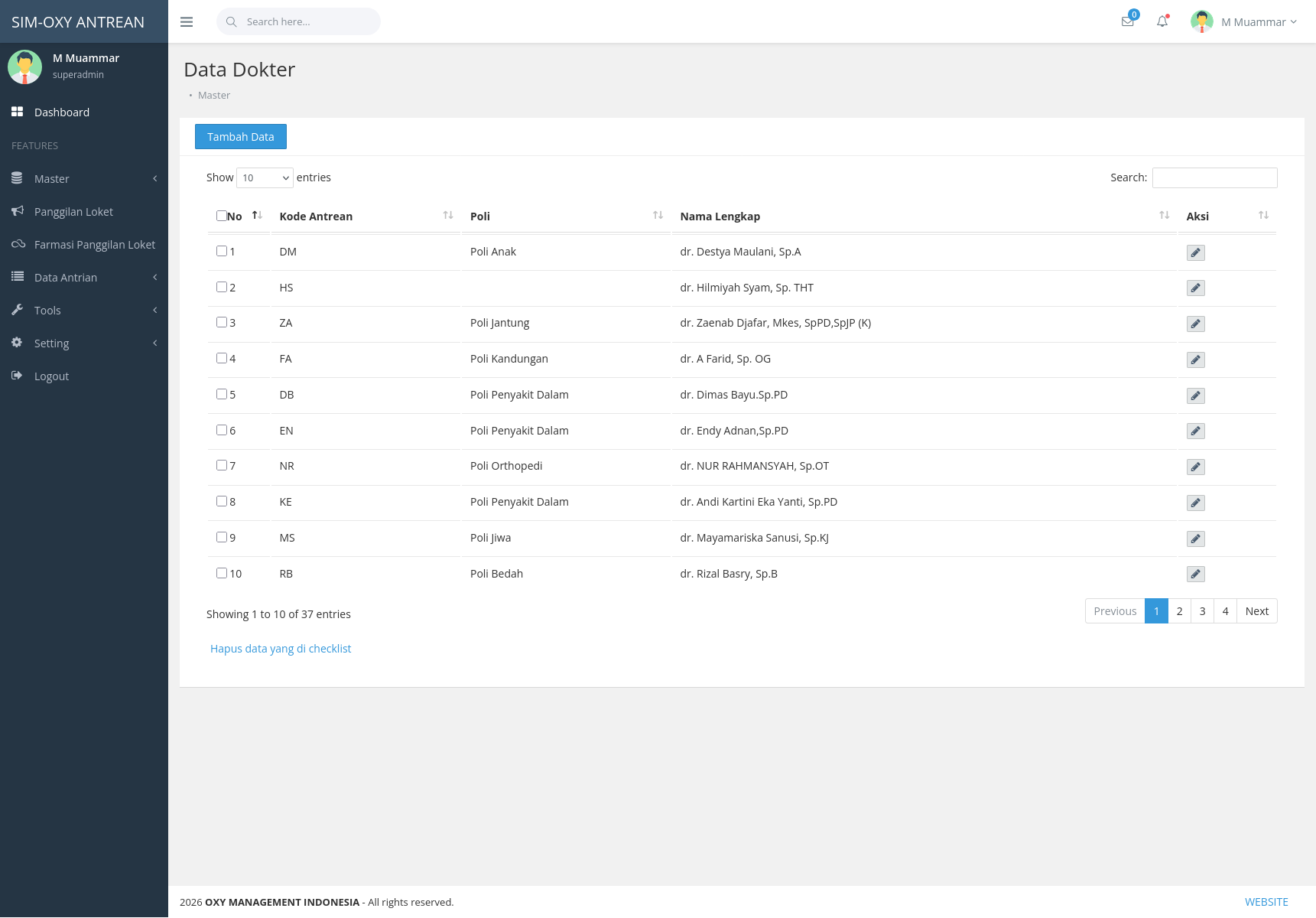Screen dimensions: 1316x918
Task: Sort by Poli column arrows
Action: (x=658, y=216)
